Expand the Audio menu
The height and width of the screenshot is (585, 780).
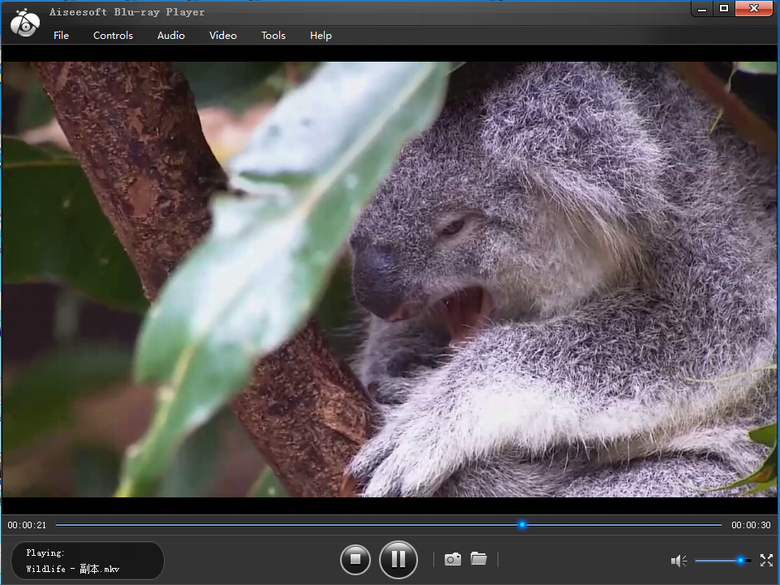click(x=171, y=36)
